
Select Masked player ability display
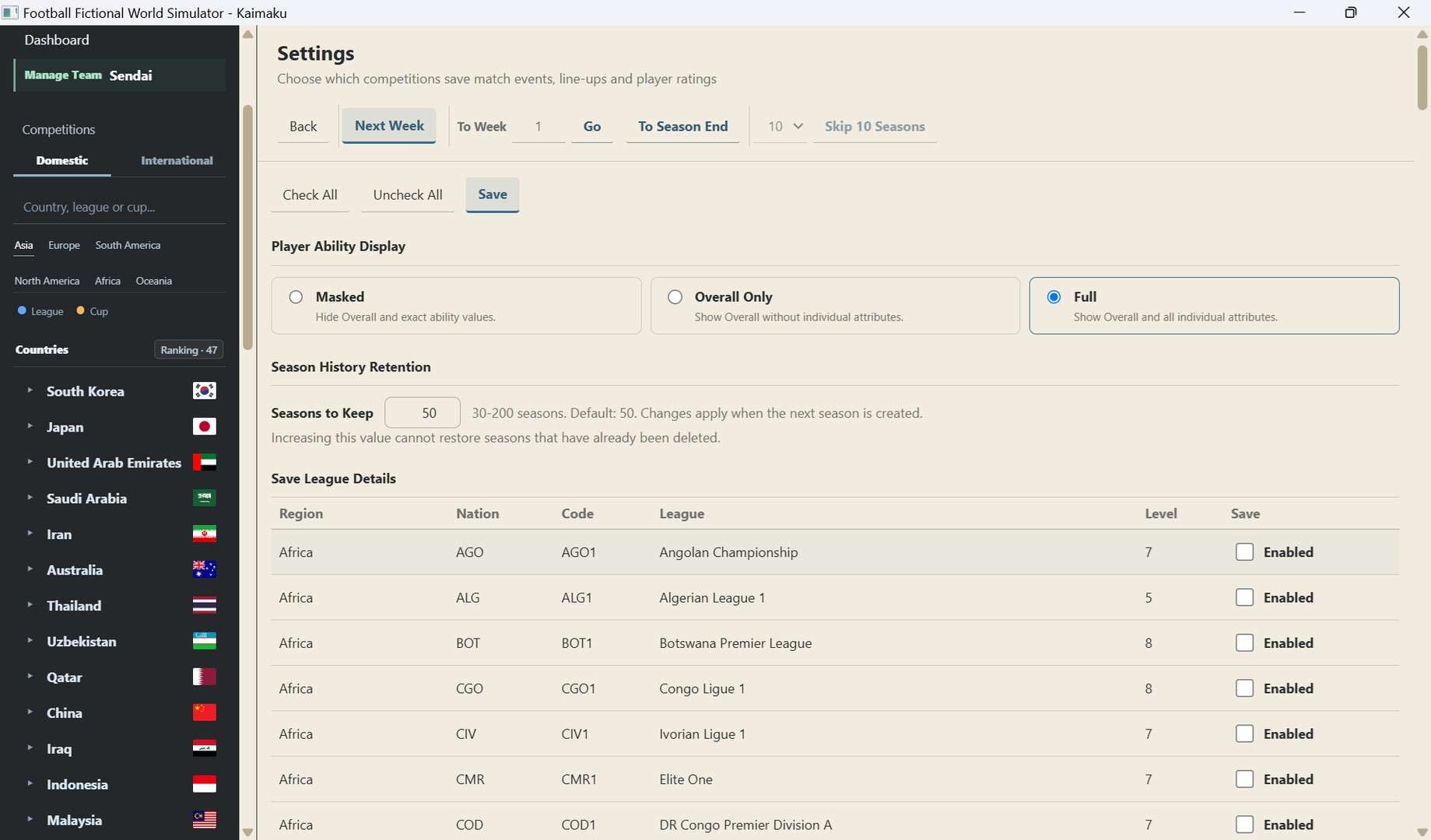point(296,297)
